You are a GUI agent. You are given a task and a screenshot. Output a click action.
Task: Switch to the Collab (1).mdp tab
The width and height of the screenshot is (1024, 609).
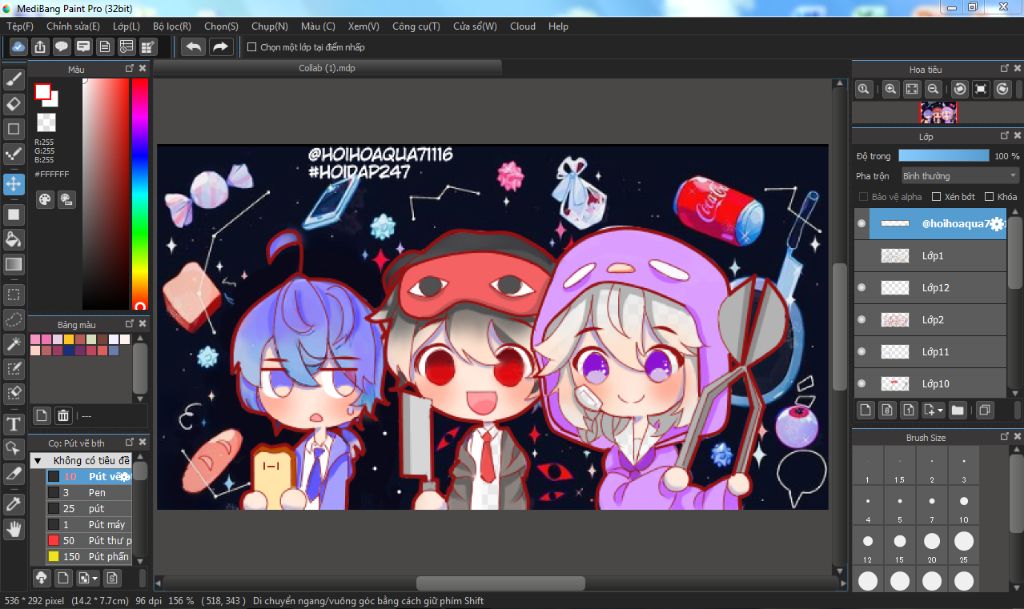[x=327, y=68]
